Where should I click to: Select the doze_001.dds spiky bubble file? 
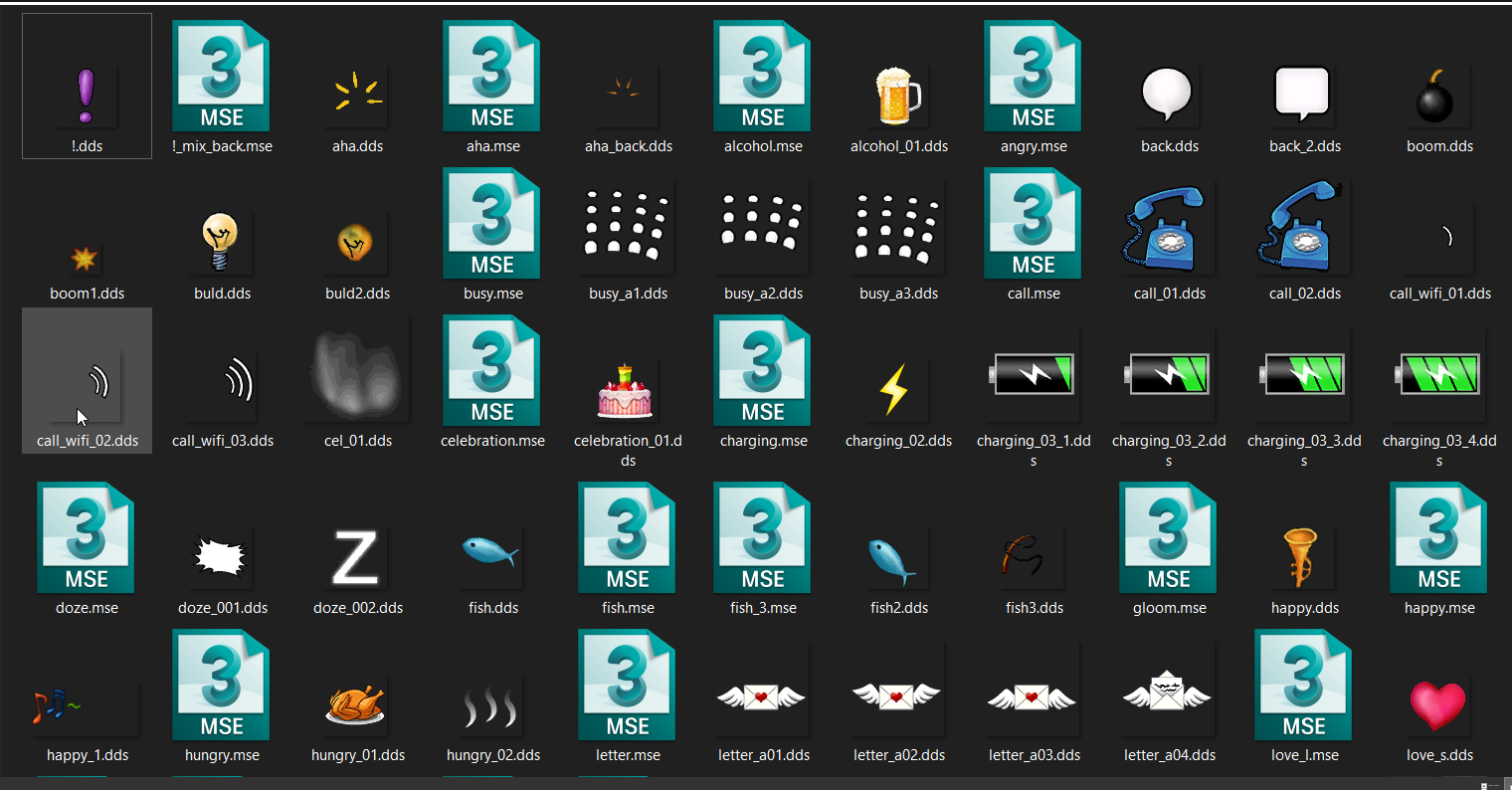click(222, 557)
